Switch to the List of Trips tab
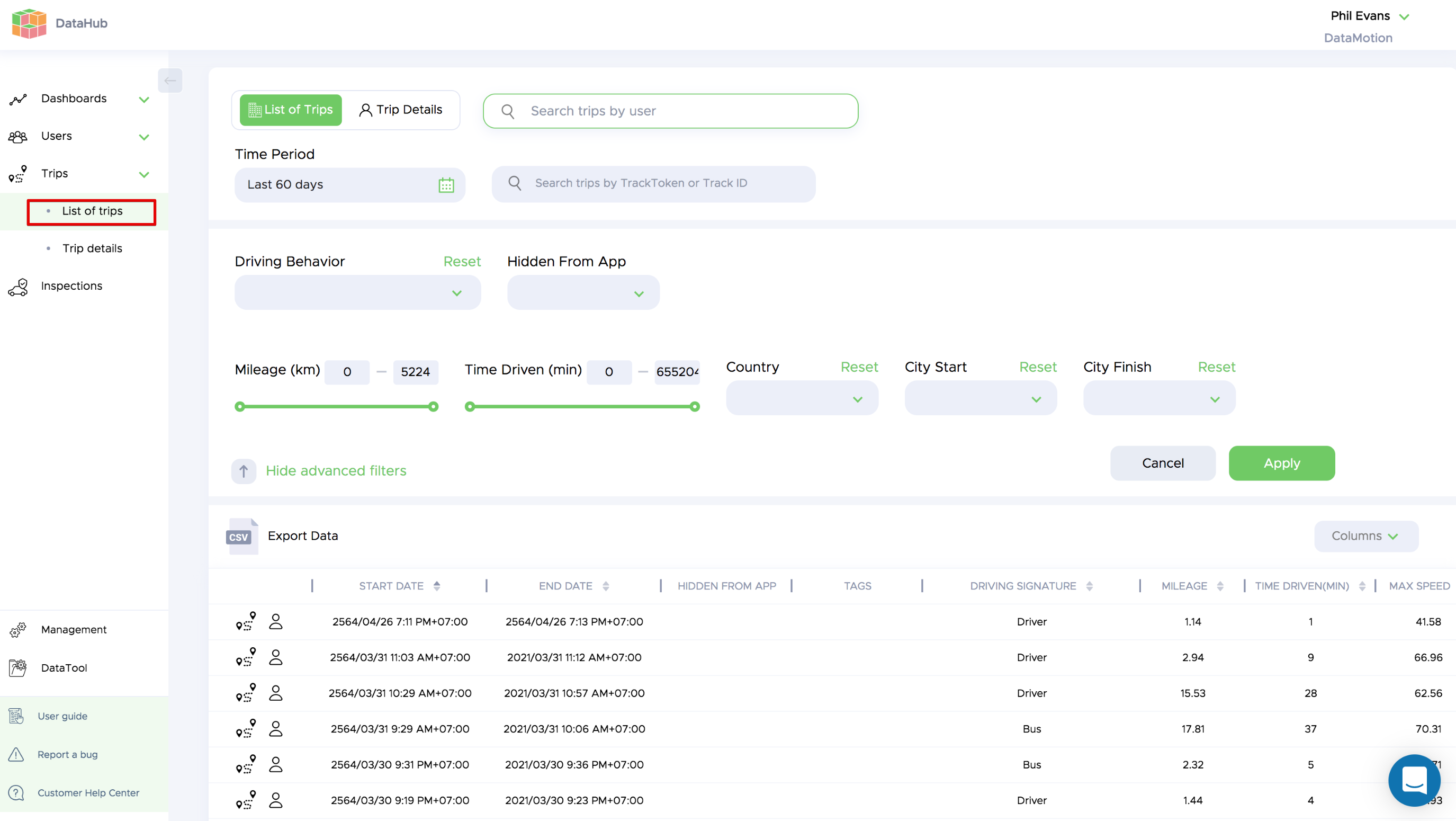The width and height of the screenshot is (1456, 821). coord(291,110)
